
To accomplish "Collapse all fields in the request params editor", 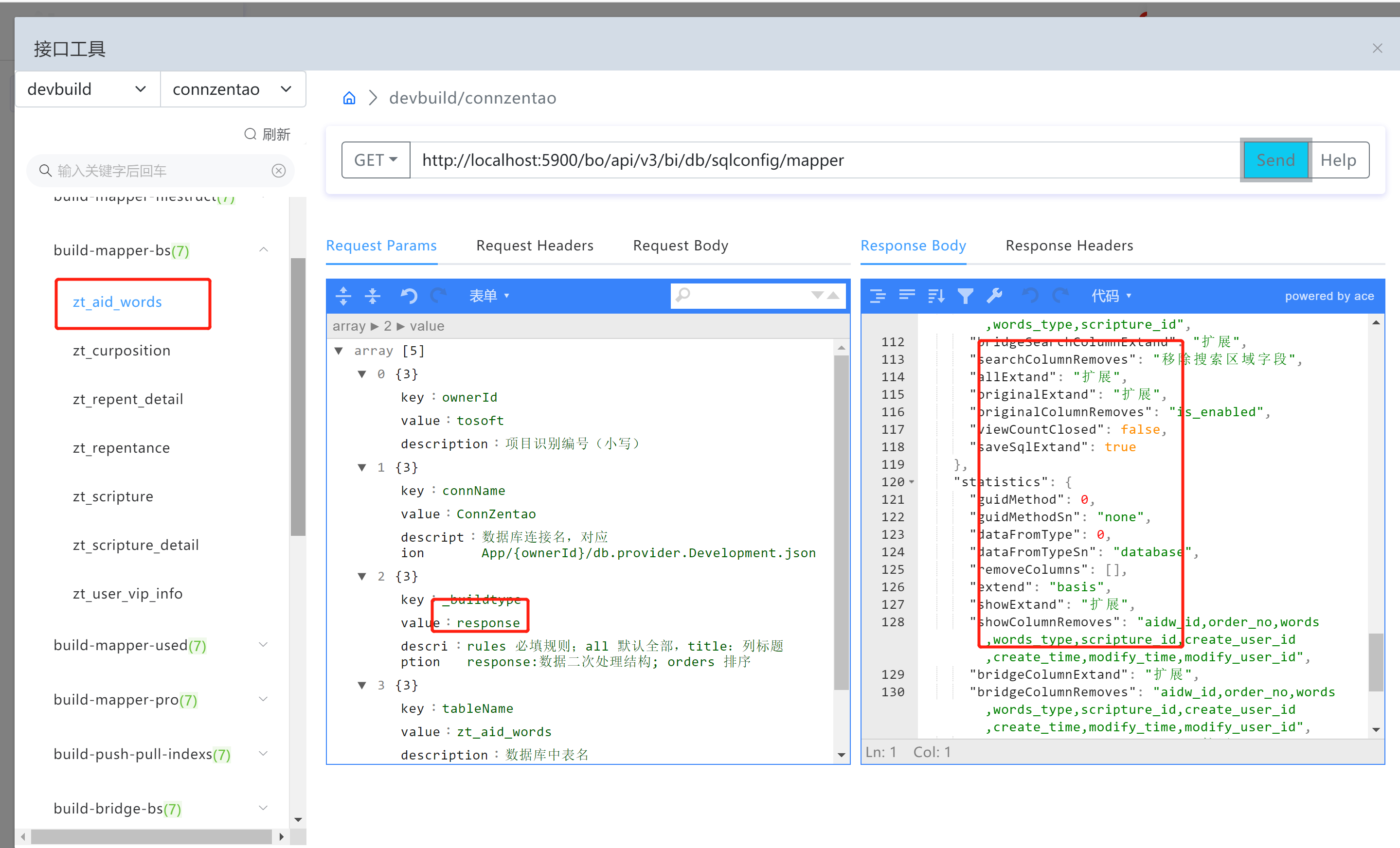I will click(373, 295).
